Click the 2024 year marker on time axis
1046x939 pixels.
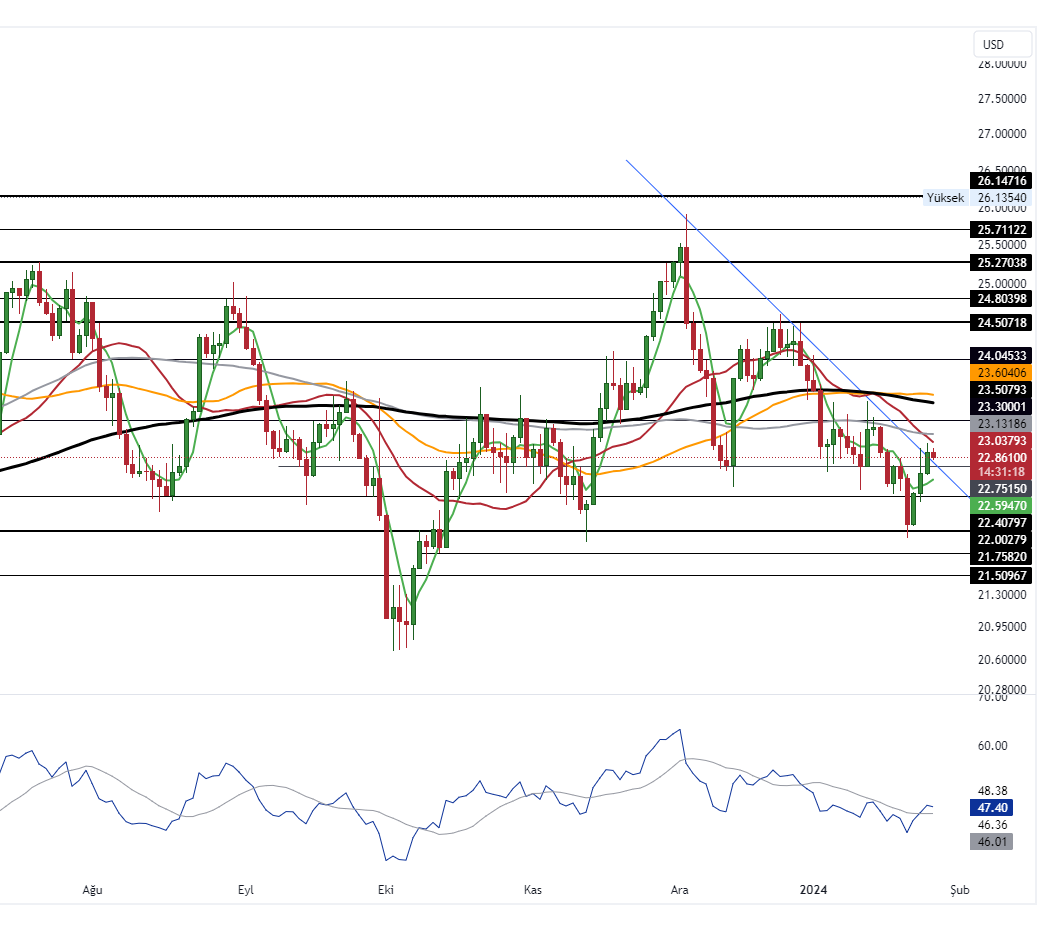click(814, 889)
